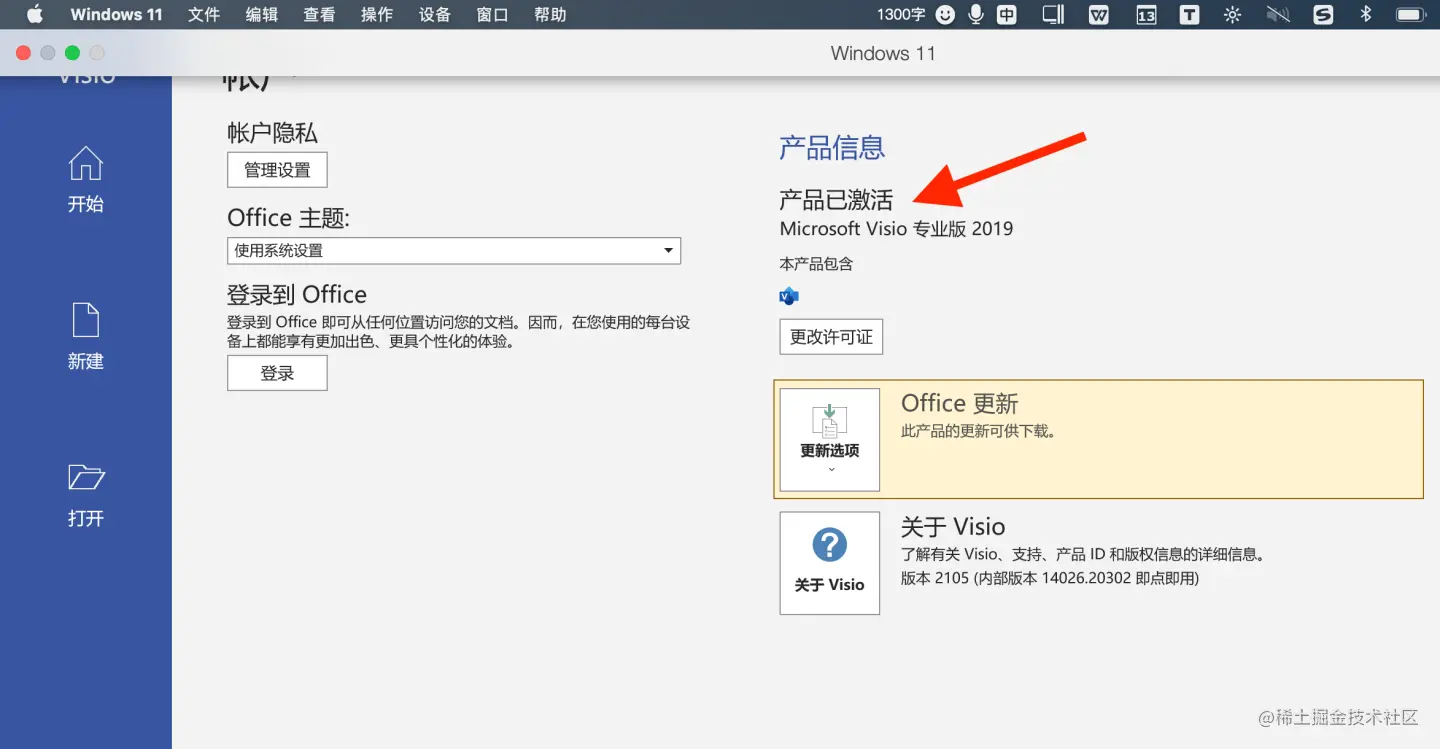The height and width of the screenshot is (749, 1440).
Task: Click the 产品信息 heading
Action: (x=832, y=148)
